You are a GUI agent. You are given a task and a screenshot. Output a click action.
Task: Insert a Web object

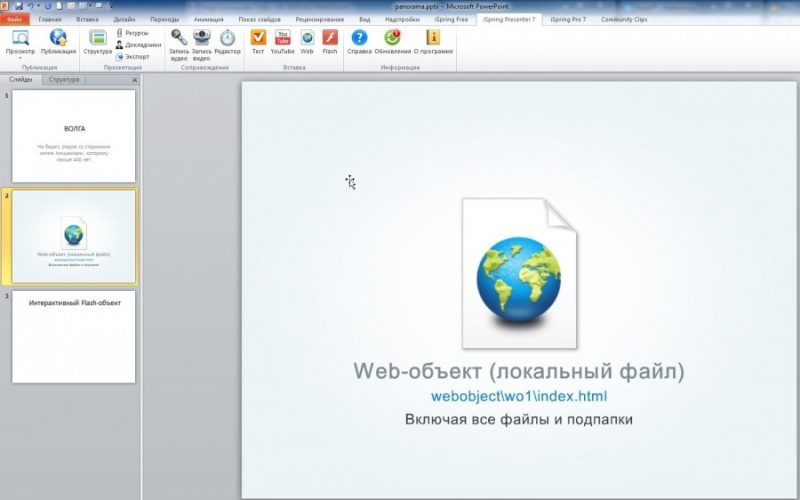click(307, 42)
